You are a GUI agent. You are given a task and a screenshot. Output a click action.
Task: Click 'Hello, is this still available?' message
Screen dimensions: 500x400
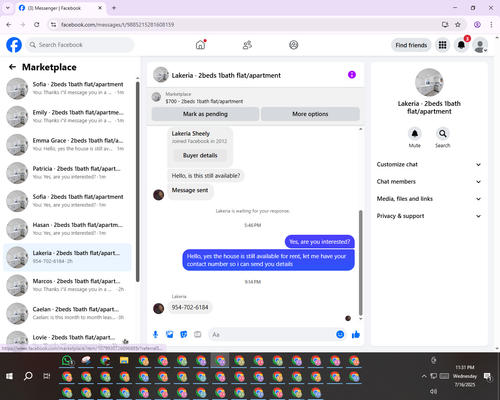point(206,176)
